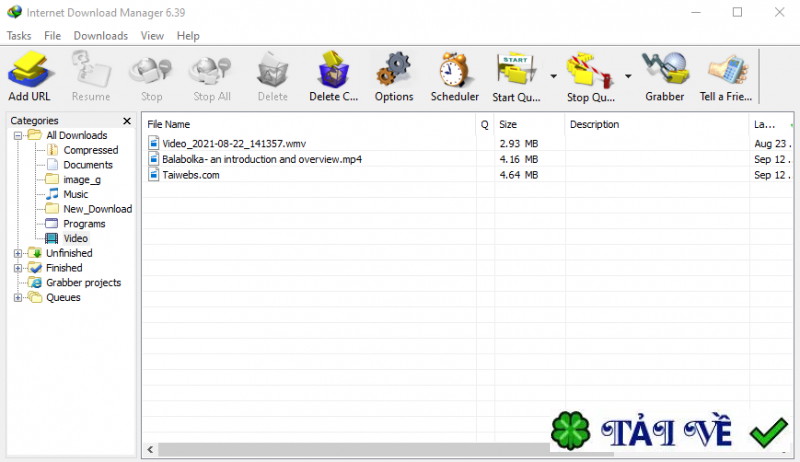Open the File menu
Viewport: 800px width, 462px height.
(53, 36)
